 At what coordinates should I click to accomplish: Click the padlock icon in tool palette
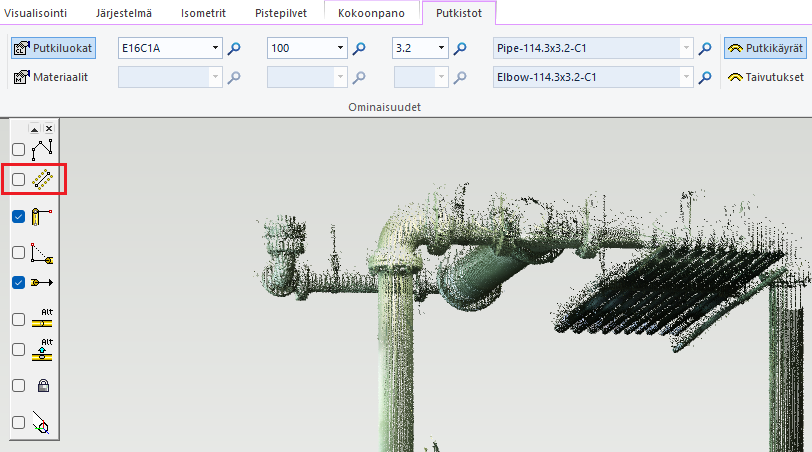click(42, 385)
